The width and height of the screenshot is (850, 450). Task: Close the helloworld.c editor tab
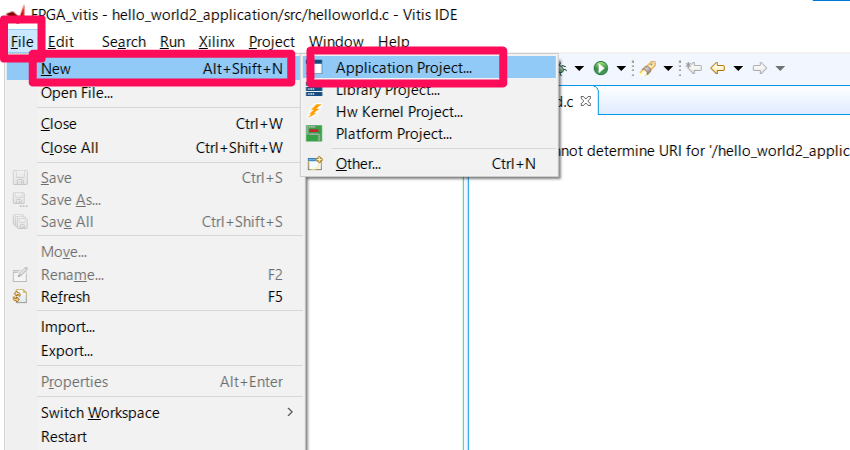[585, 101]
